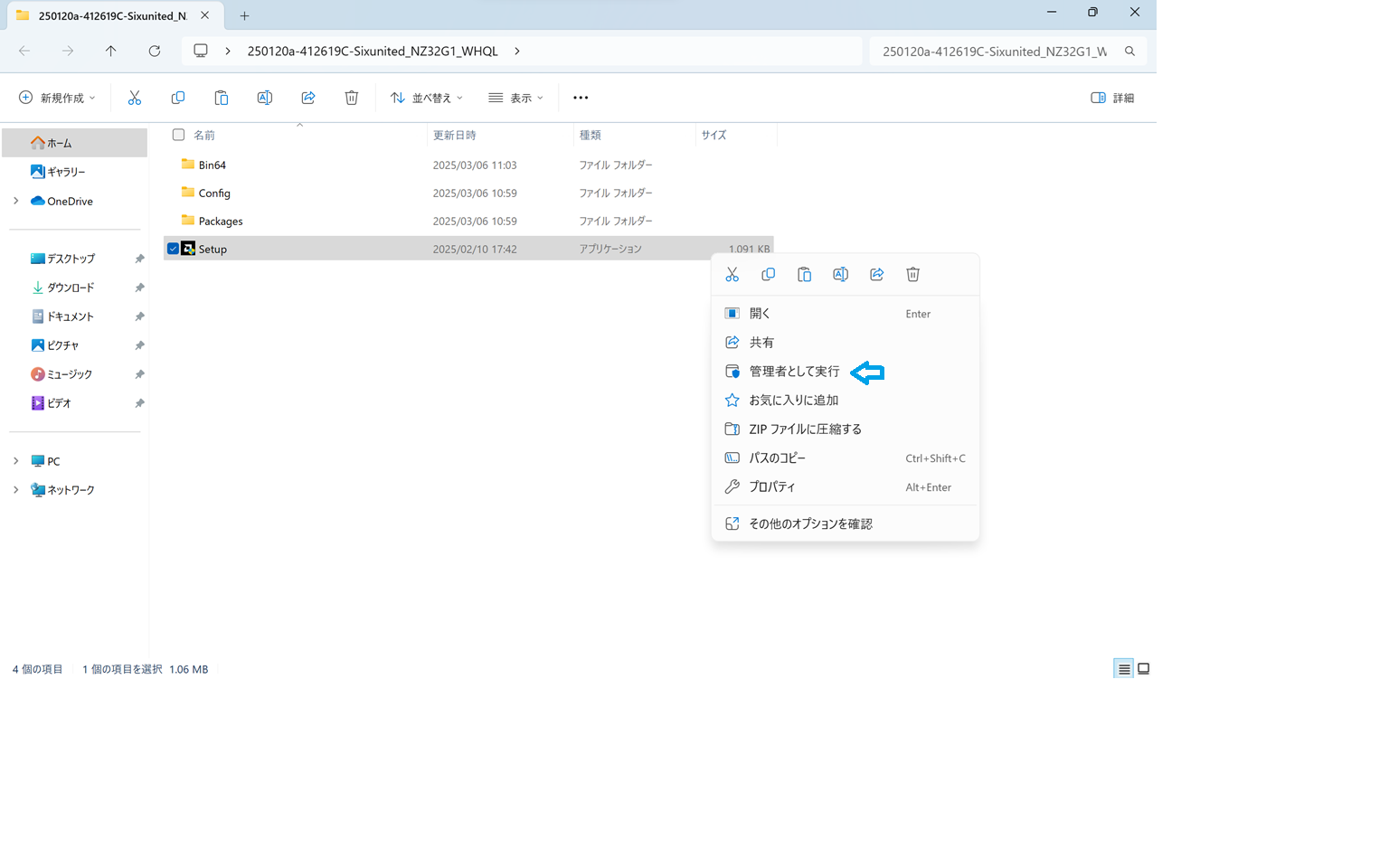Toggle the select-all checkbox in header
The width and height of the screenshot is (1389, 868).
click(x=178, y=135)
